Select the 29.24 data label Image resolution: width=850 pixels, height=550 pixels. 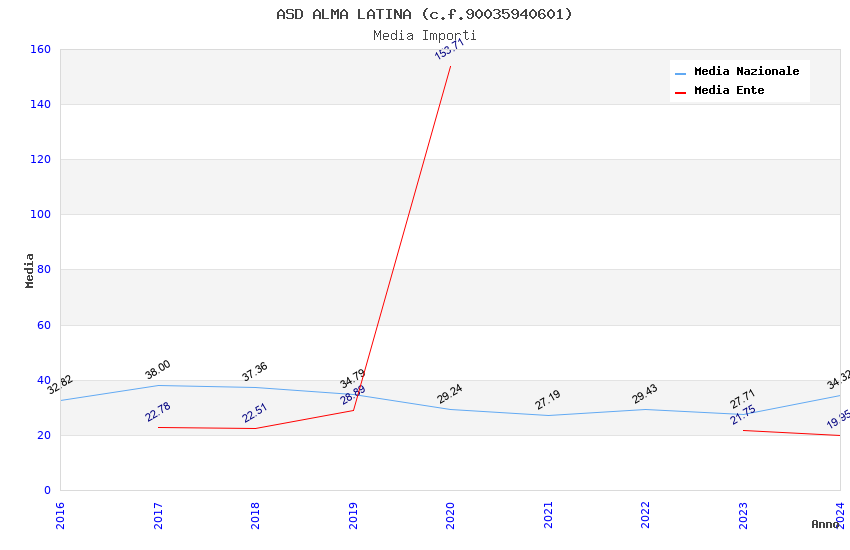[450, 393]
